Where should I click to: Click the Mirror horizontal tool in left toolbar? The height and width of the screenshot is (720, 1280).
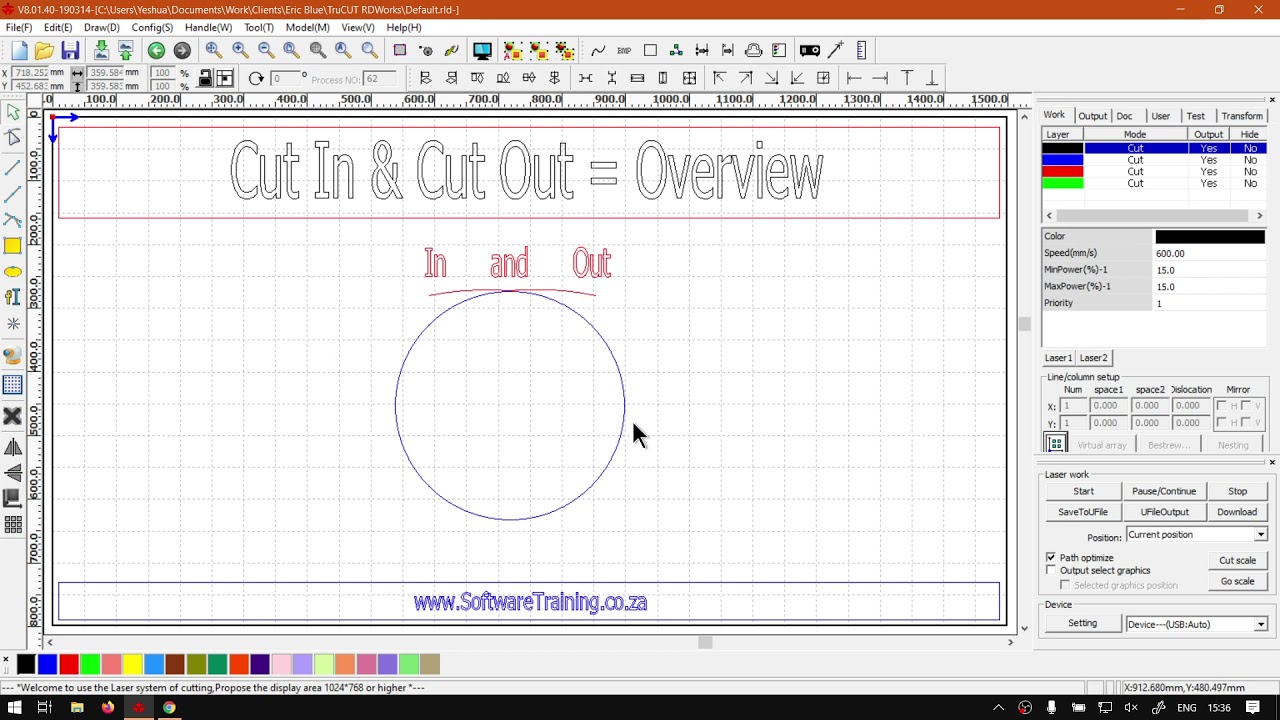click(13, 448)
